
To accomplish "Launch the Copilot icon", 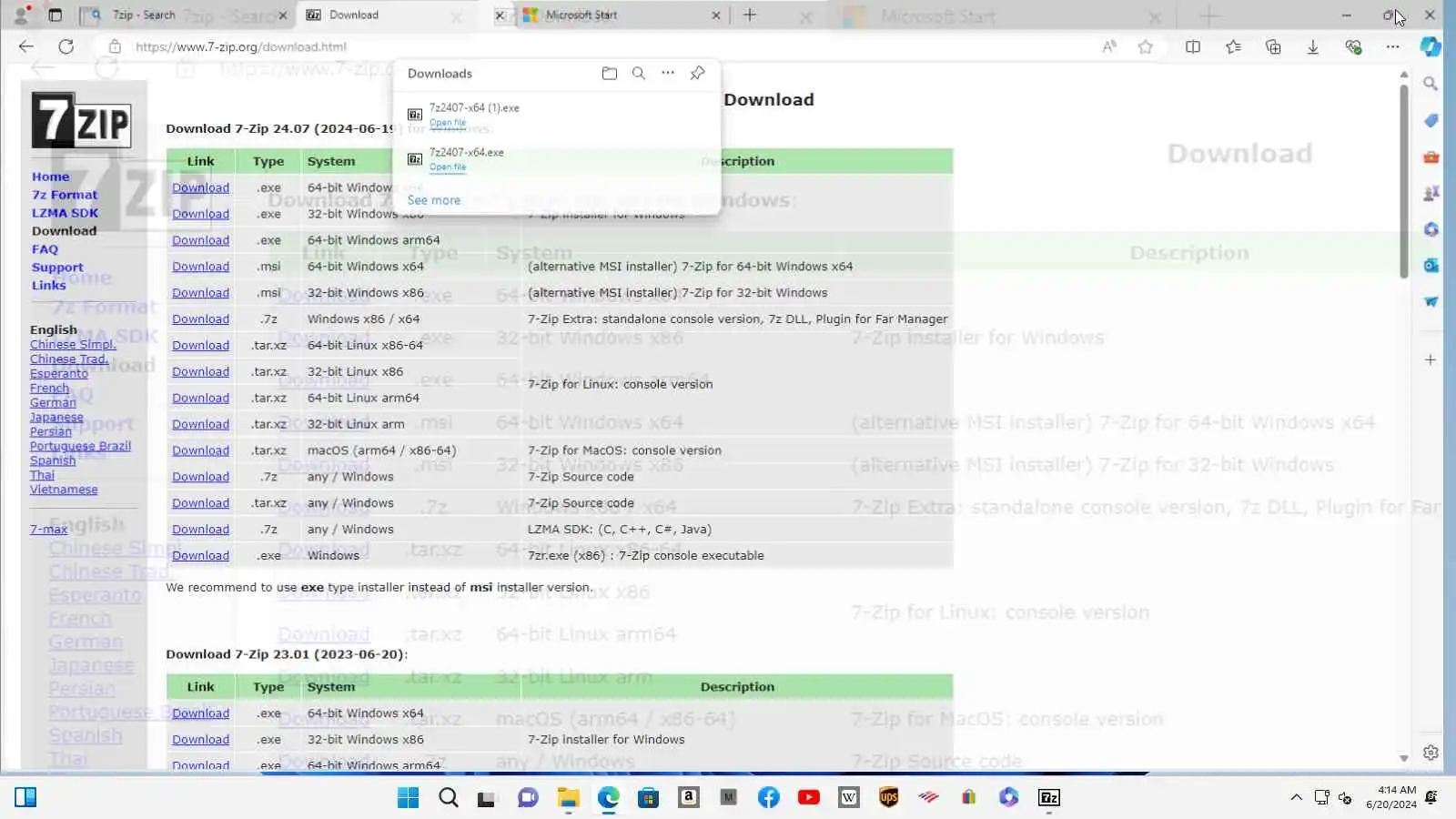I will coord(1431,46).
